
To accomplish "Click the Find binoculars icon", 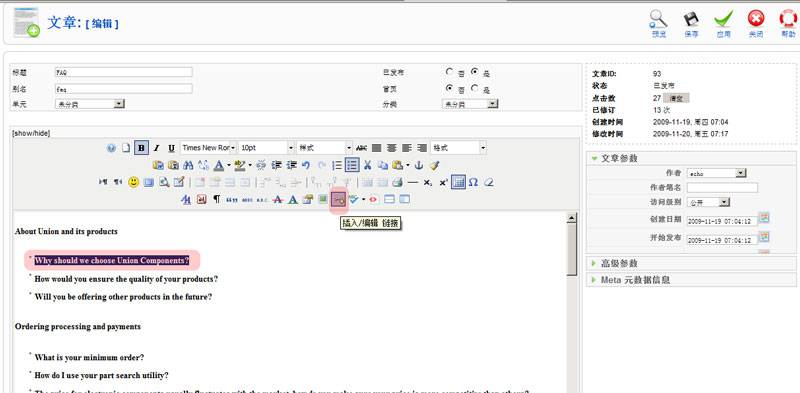I will click(188, 165).
